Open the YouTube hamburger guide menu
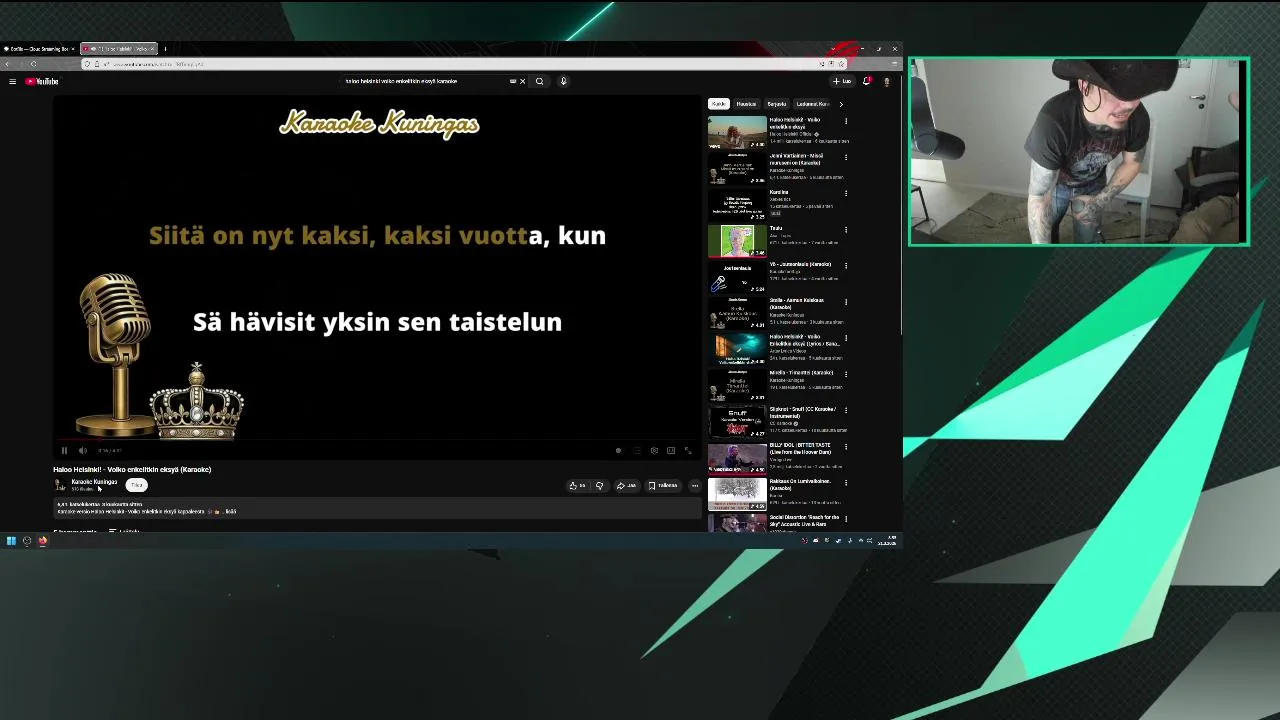This screenshot has height=720, width=1280. pyautogui.click(x=12, y=81)
